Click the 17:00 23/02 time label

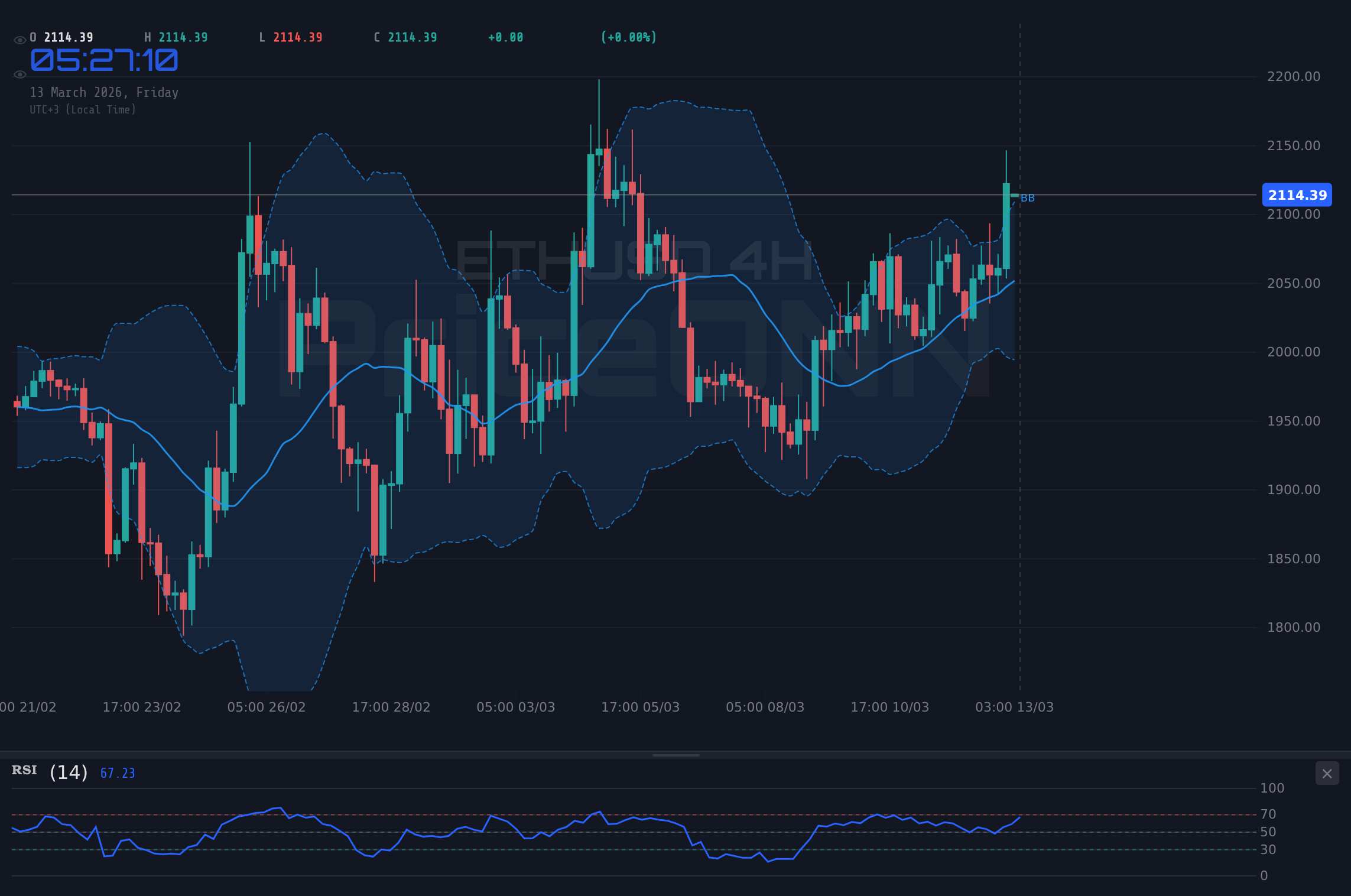point(142,707)
